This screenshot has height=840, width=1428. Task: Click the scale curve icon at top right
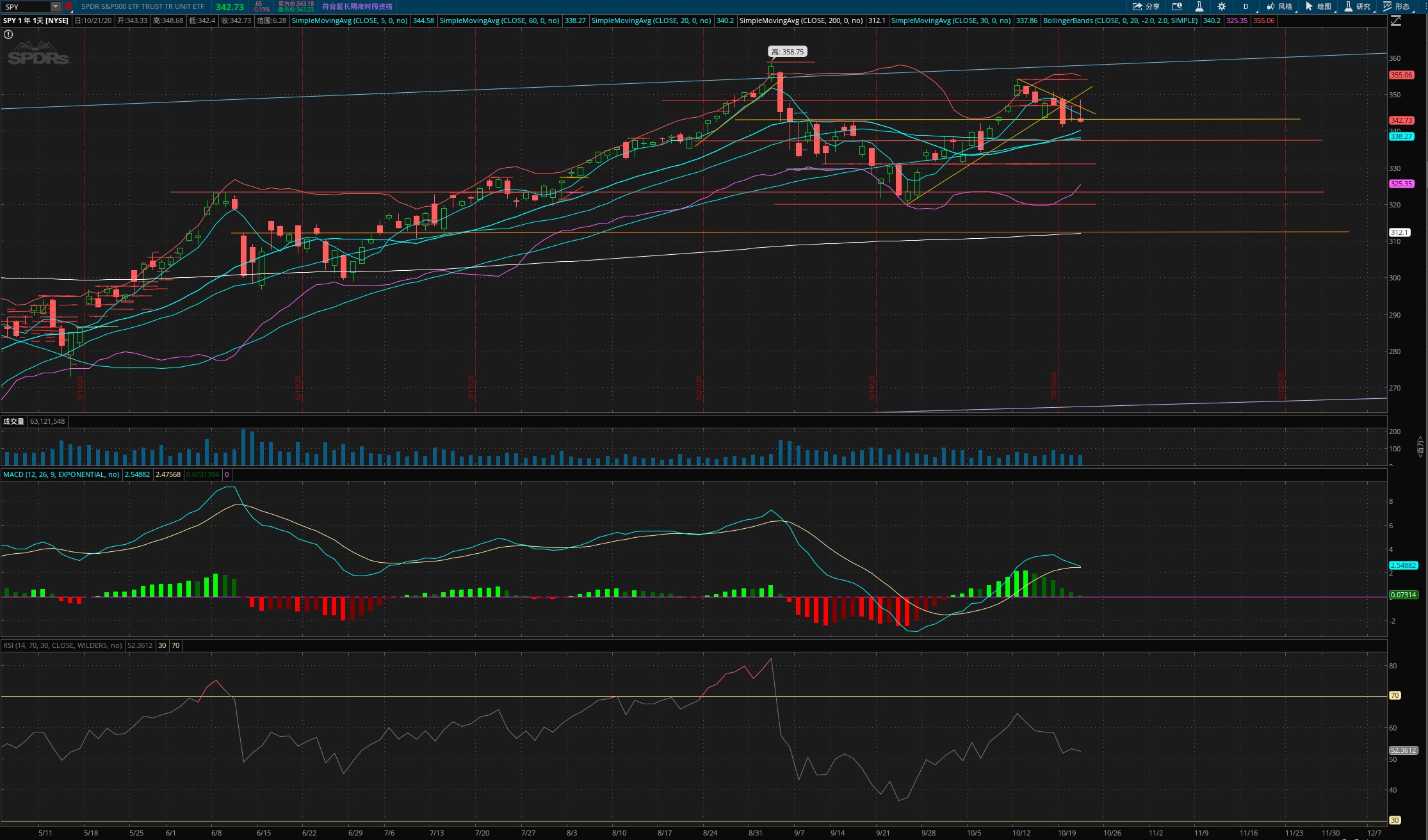pos(1395,20)
